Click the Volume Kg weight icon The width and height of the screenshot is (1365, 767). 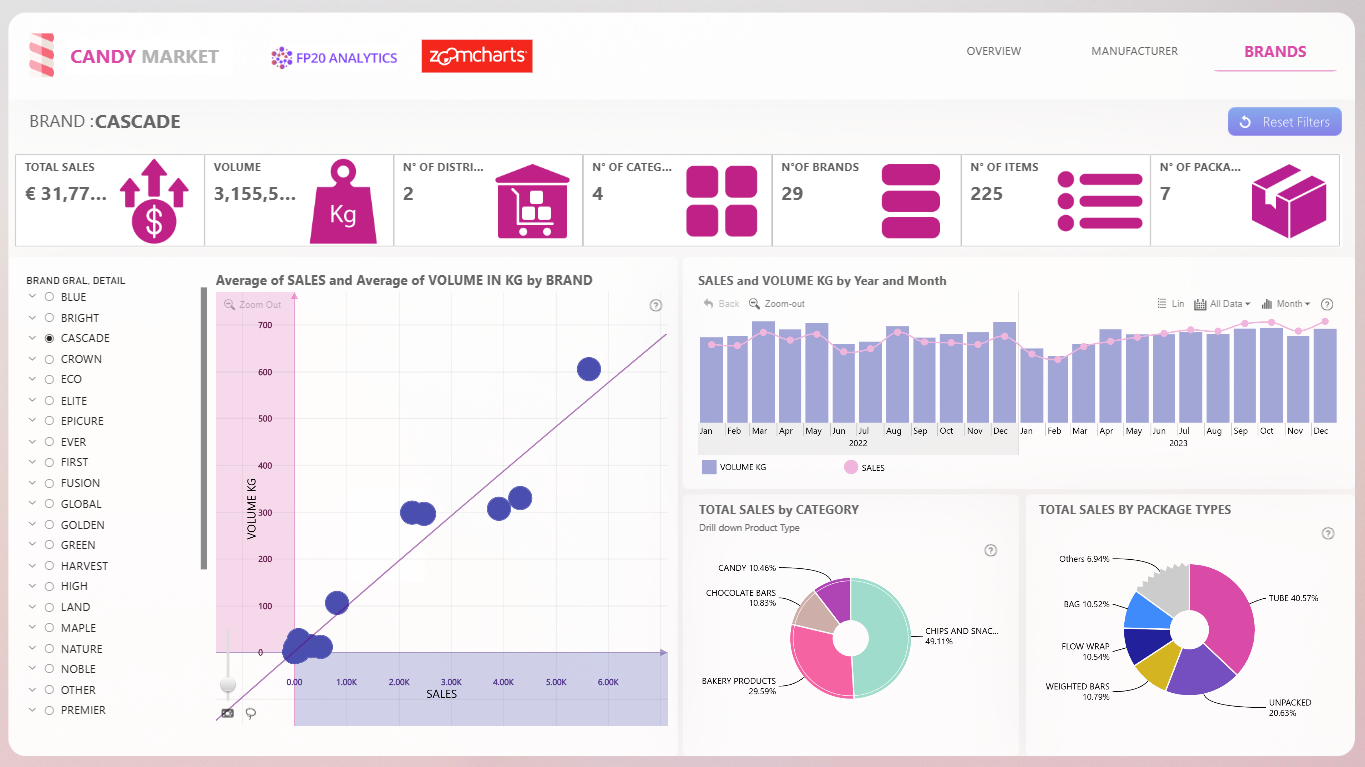click(343, 200)
